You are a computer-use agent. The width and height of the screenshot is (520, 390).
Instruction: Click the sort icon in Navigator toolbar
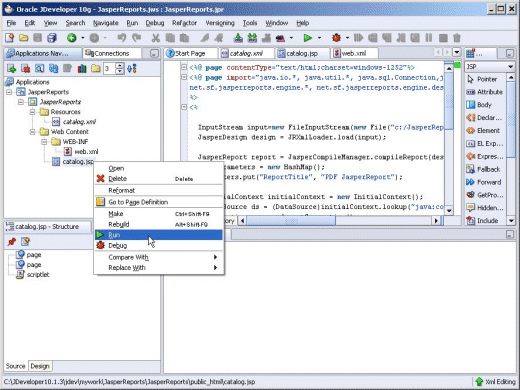pyautogui.click(x=132, y=69)
